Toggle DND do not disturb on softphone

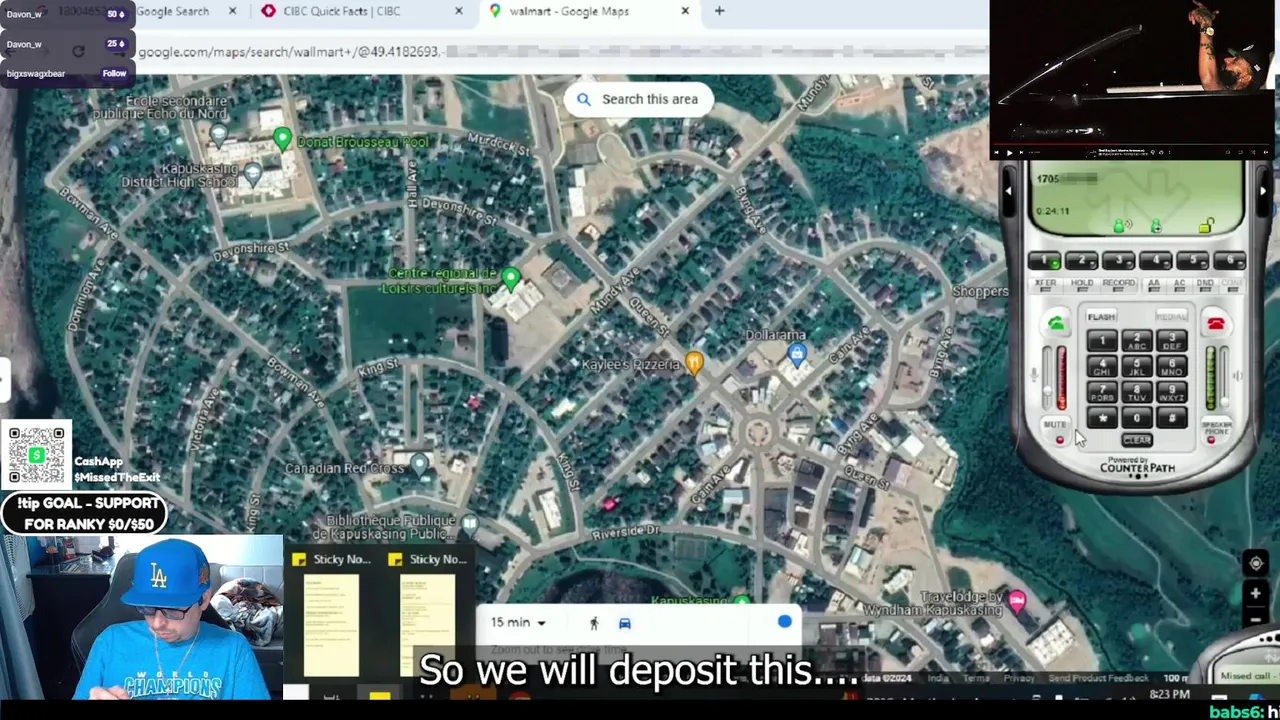[1205, 286]
